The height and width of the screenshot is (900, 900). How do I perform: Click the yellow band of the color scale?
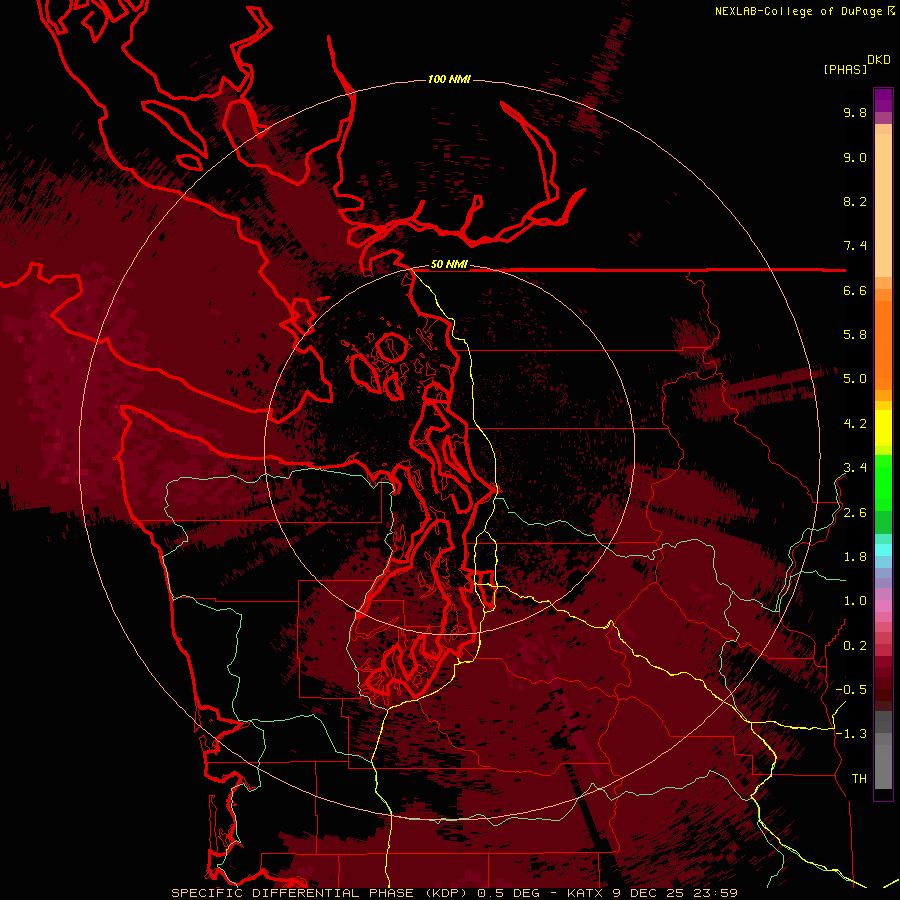point(883,428)
